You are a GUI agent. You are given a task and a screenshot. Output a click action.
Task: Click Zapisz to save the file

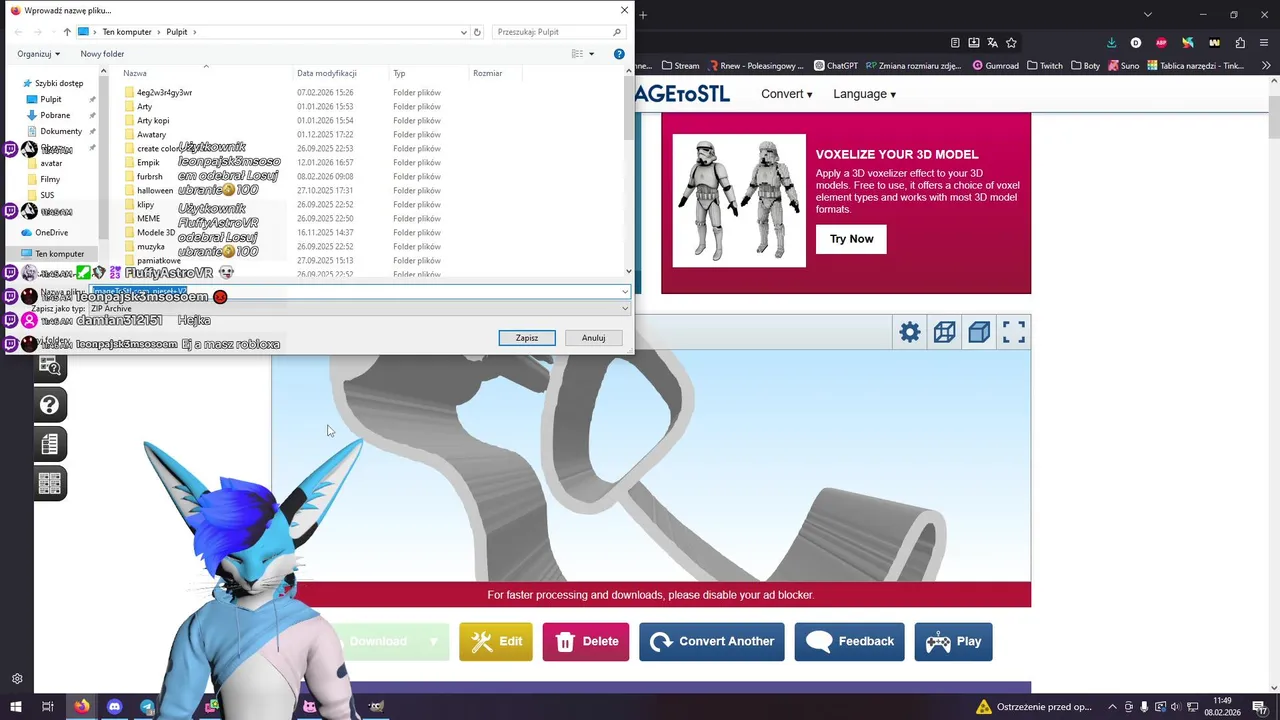[527, 338]
